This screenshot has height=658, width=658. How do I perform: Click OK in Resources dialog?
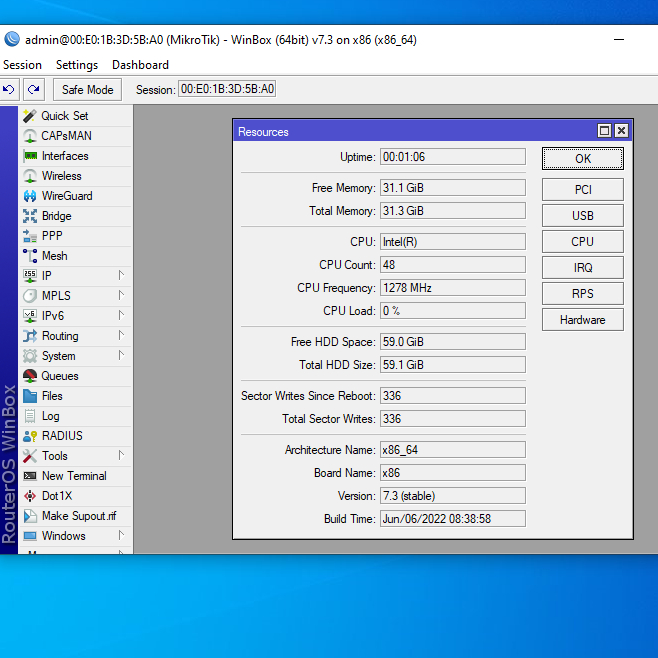tap(582, 159)
